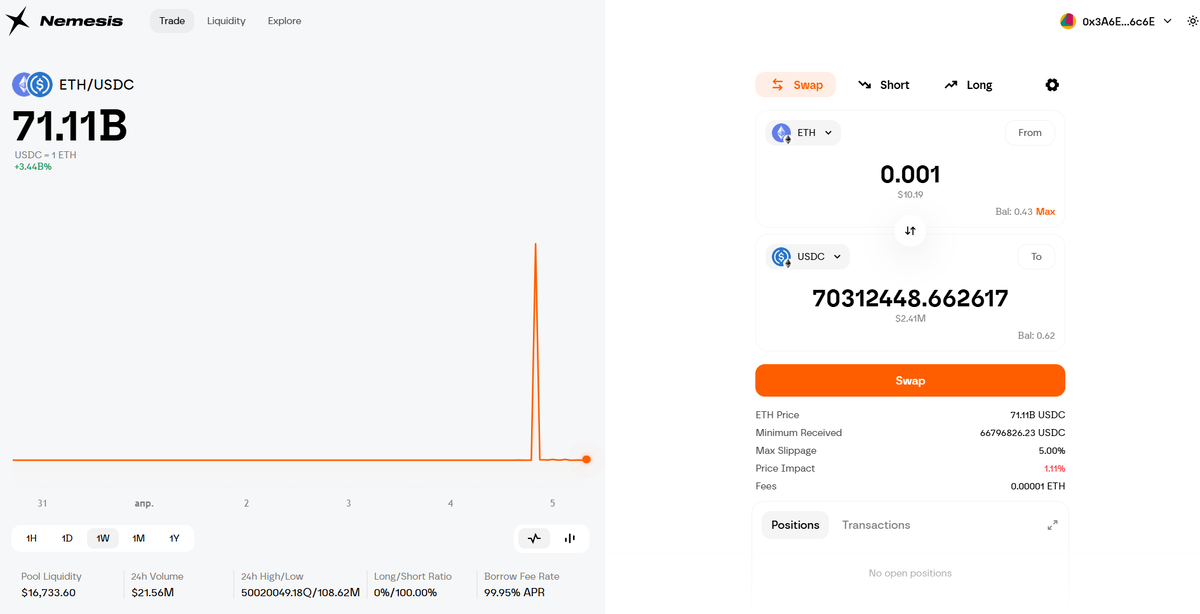Switch to line chart view

(x=534, y=538)
